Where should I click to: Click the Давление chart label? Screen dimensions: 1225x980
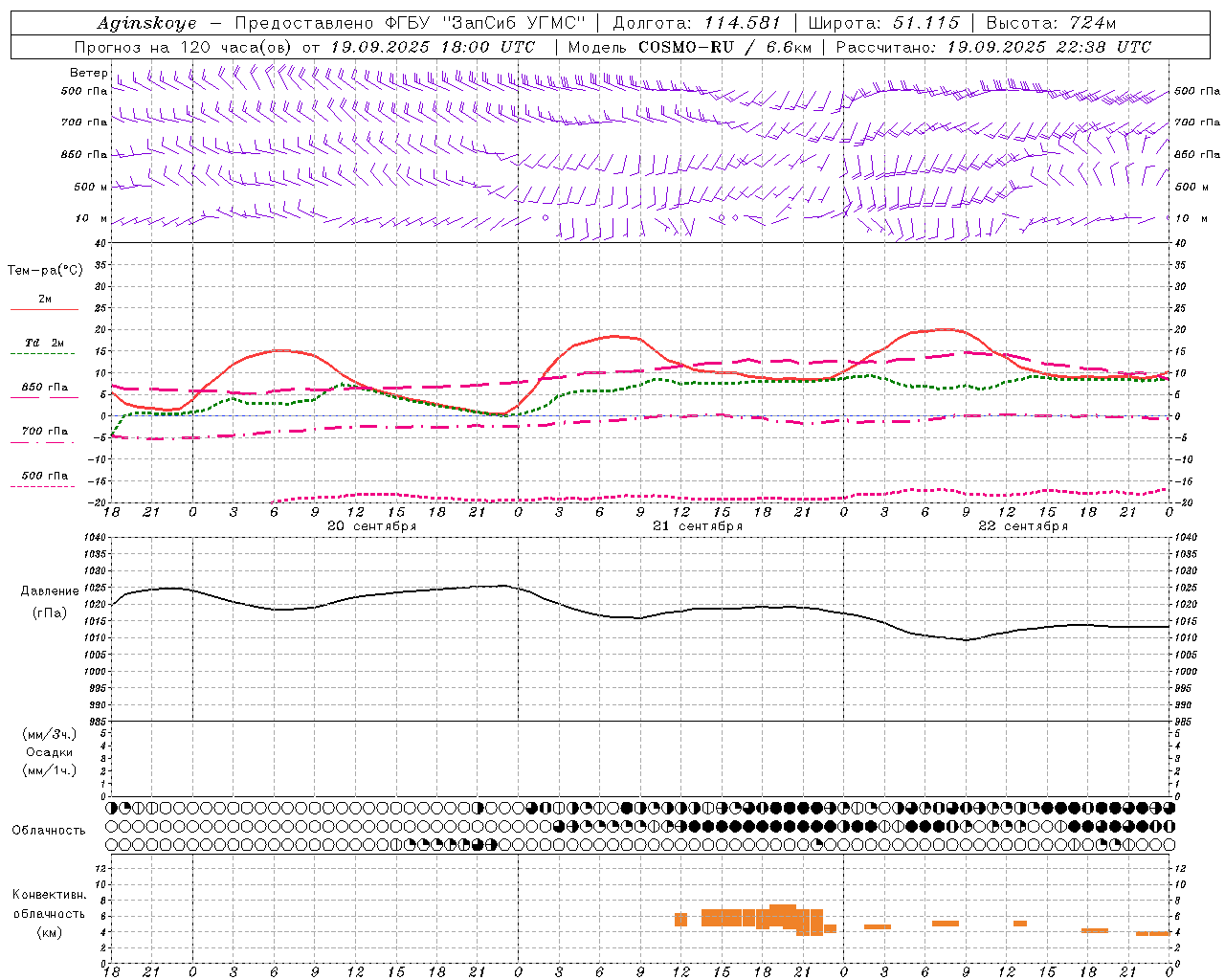50,591
